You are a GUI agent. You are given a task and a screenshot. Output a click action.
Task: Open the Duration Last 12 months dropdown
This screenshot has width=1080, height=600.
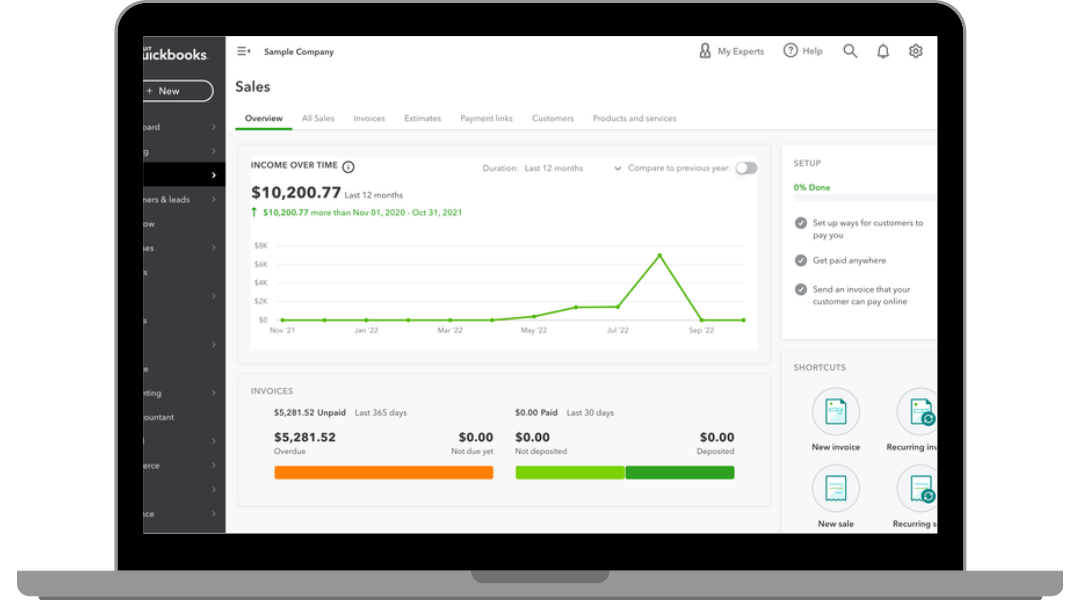[570, 169]
